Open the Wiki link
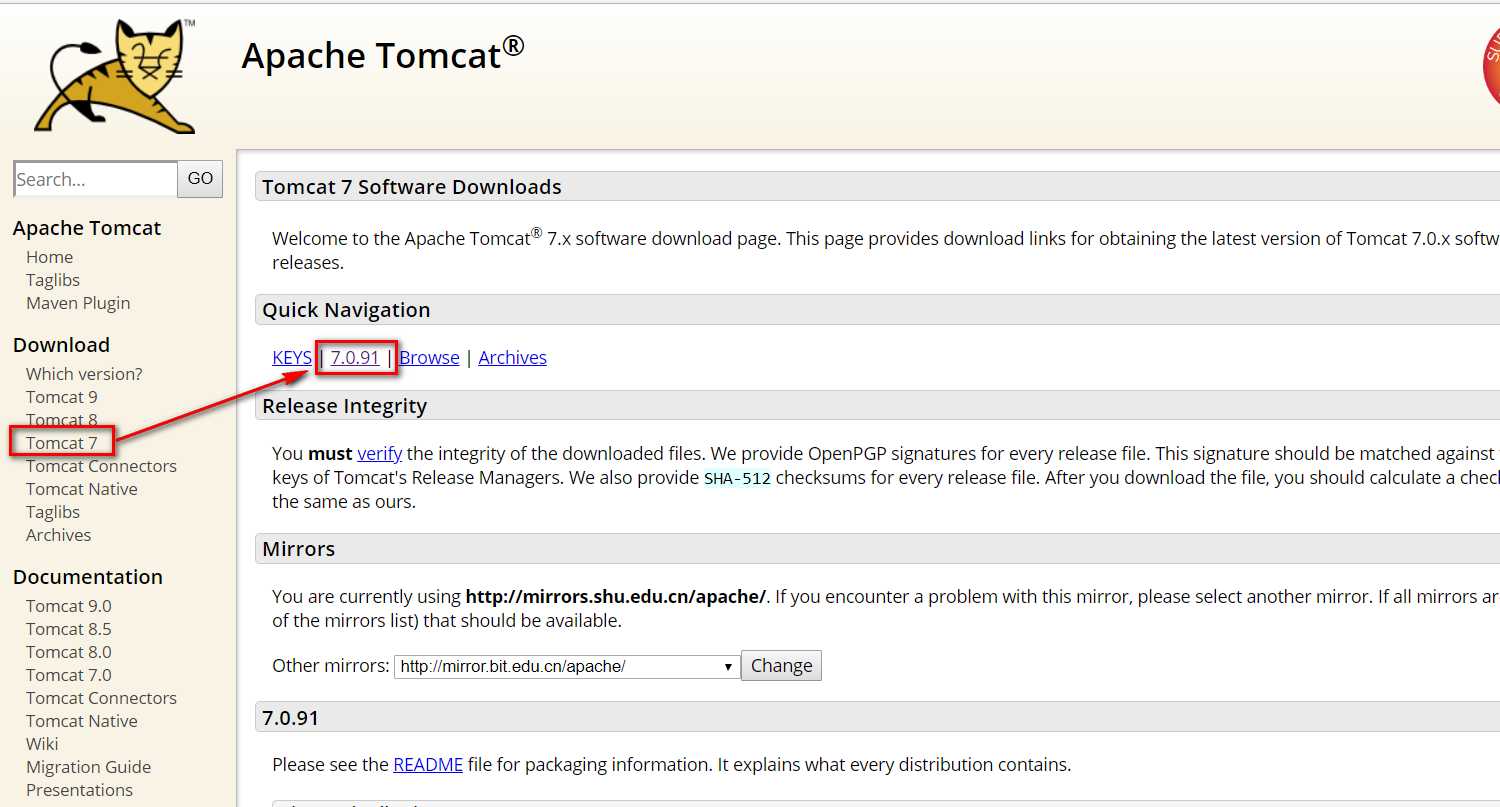The image size is (1500, 807). coord(42,744)
